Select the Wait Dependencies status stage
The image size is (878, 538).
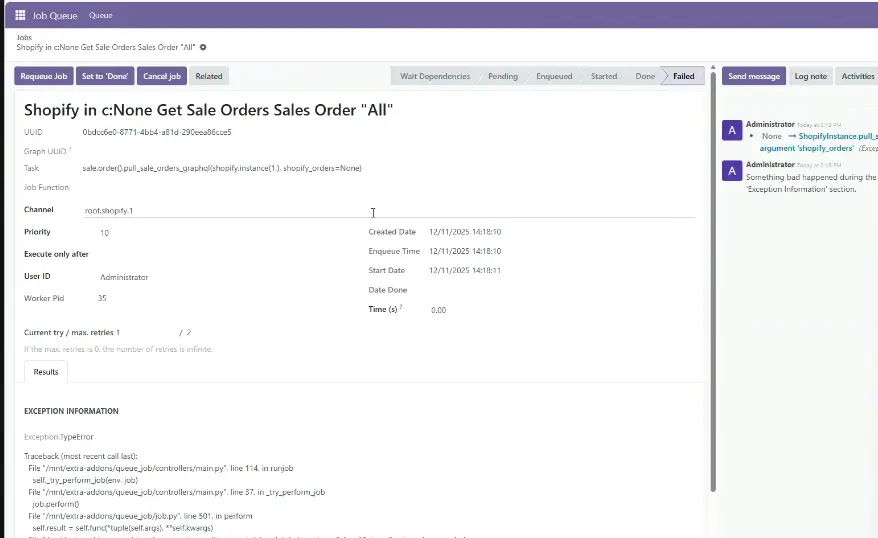[x=434, y=76]
